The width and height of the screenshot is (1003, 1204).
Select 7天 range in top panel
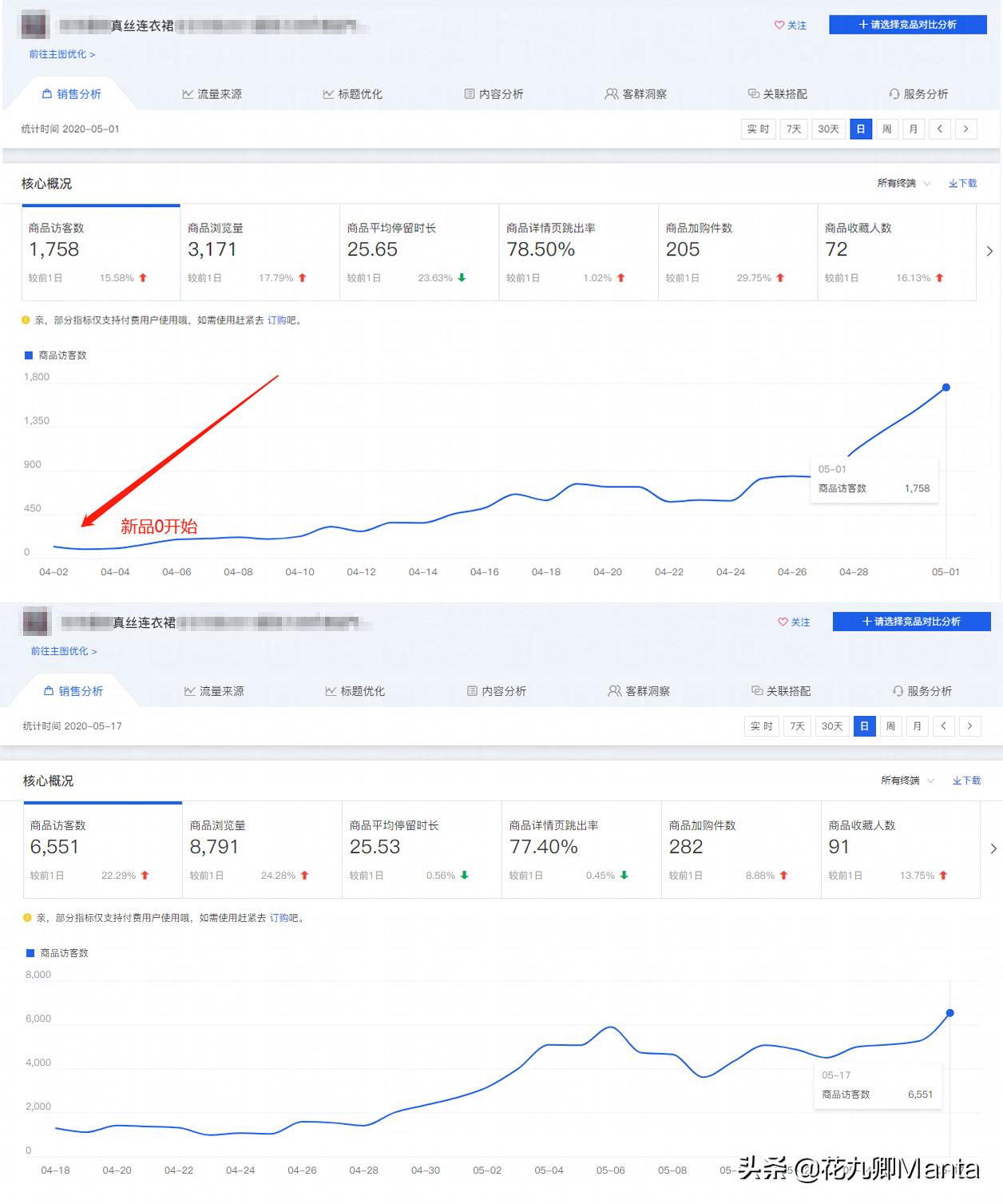click(x=794, y=129)
